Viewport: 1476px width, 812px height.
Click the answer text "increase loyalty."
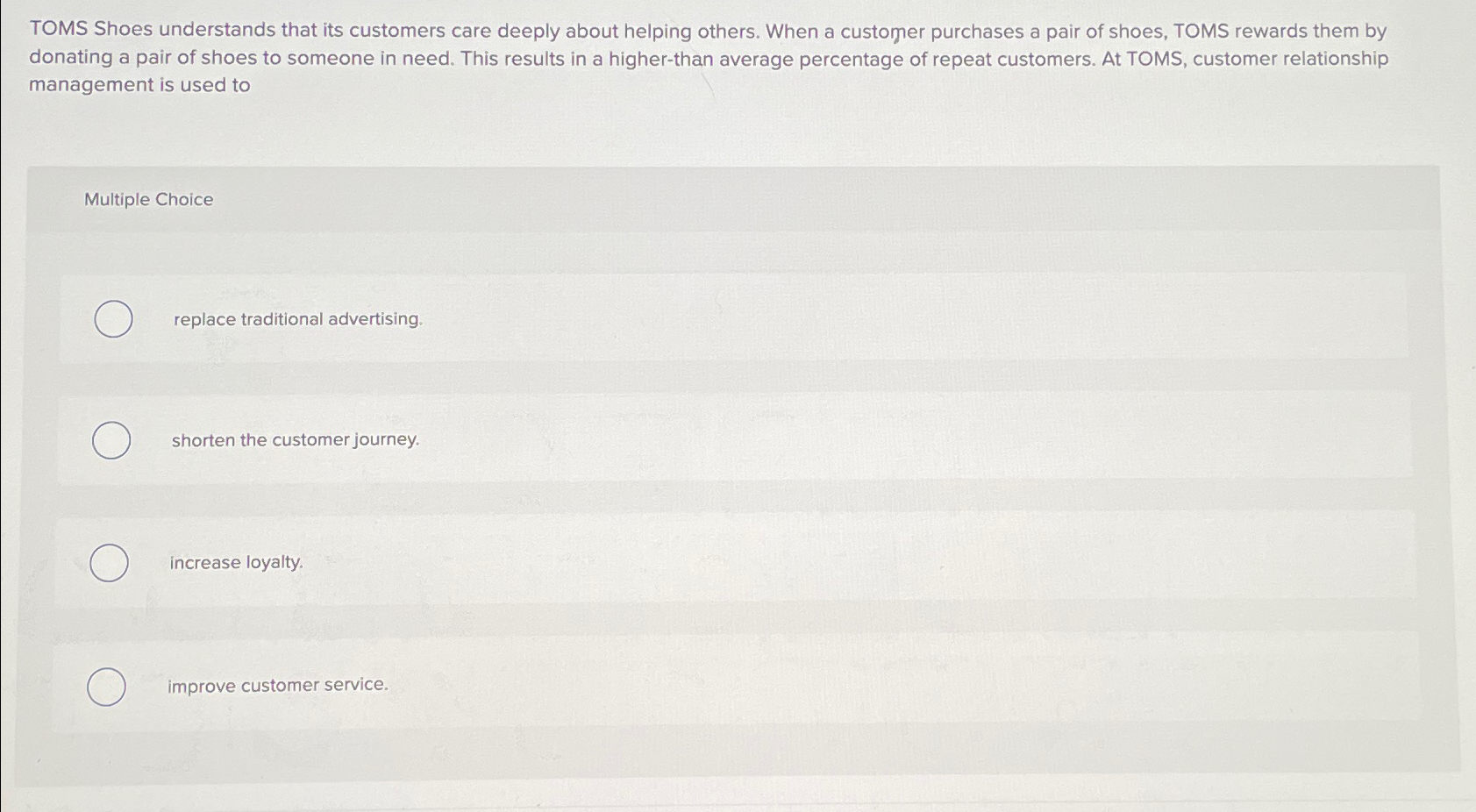pyautogui.click(x=235, y=562)
